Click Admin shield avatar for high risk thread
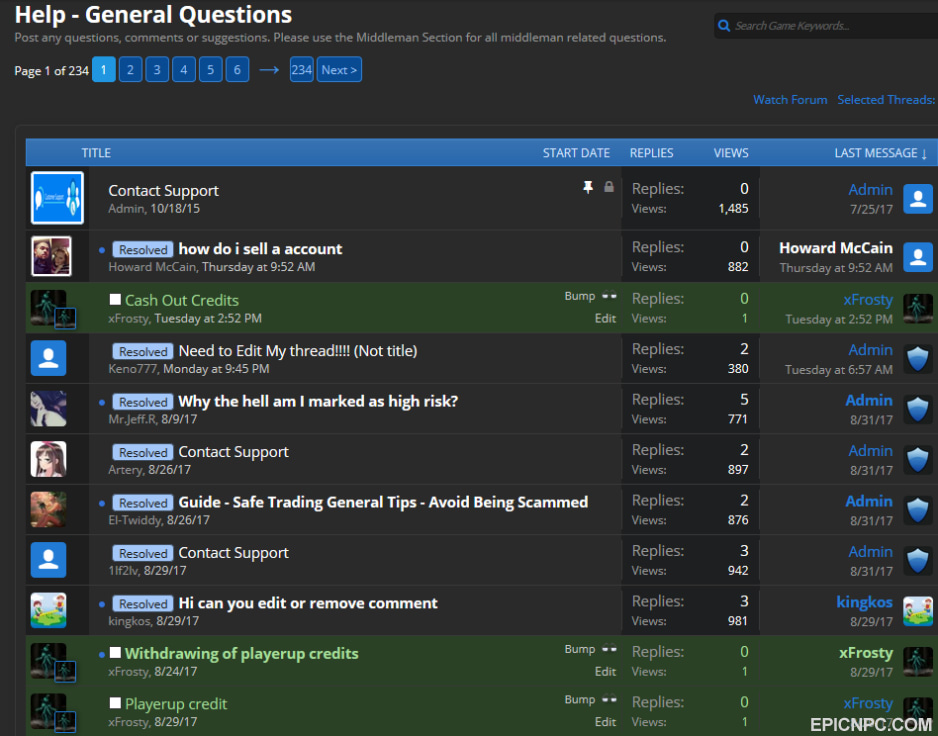The height and width of the screenshot is (736, 938). pos(918,409)
